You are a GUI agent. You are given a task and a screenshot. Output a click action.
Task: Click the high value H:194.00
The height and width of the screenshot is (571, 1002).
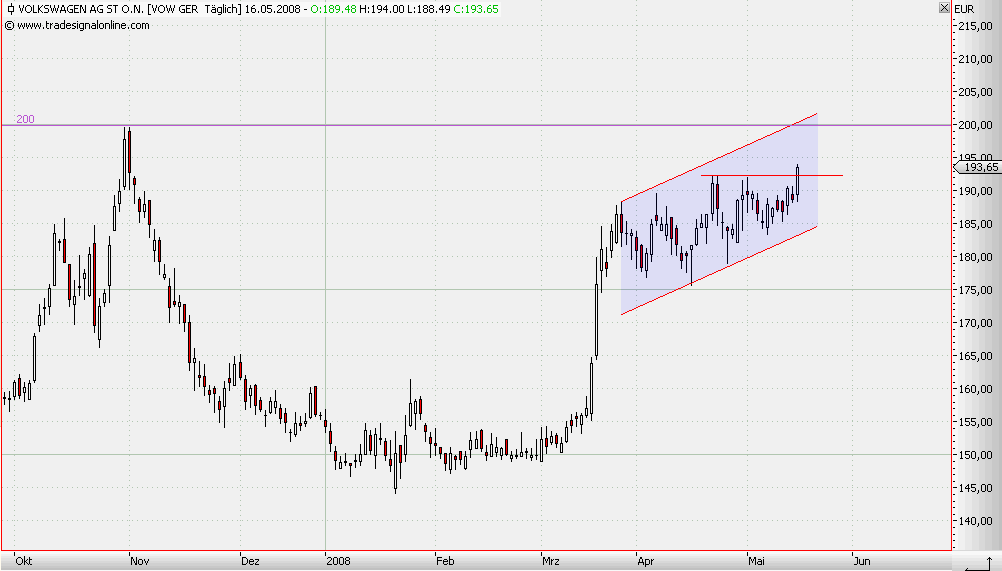[382, 9]
